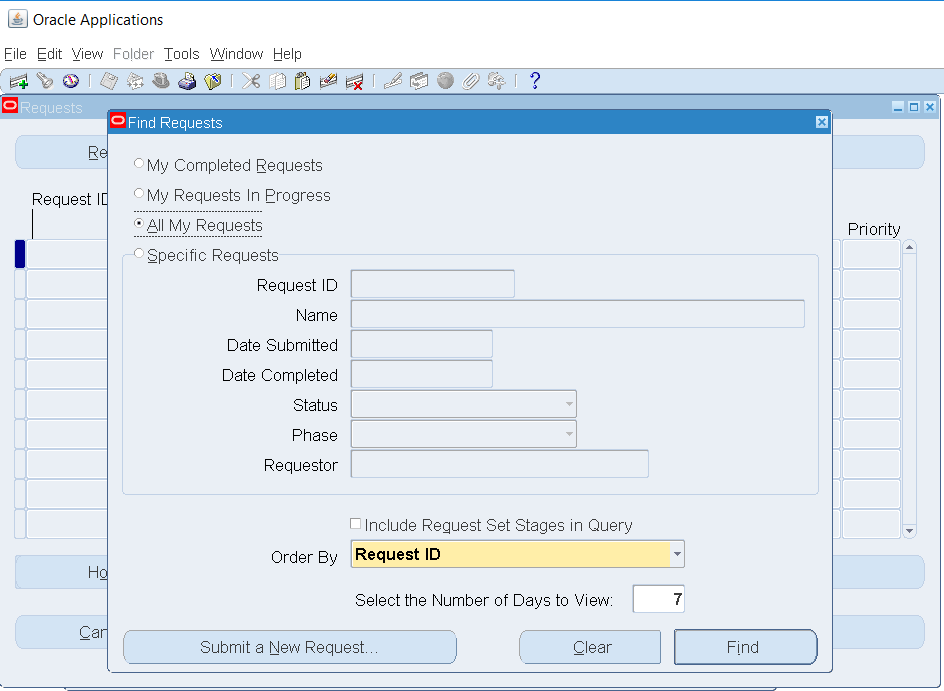Open the Show Navigator compass icon

click(x=71, y=81)
